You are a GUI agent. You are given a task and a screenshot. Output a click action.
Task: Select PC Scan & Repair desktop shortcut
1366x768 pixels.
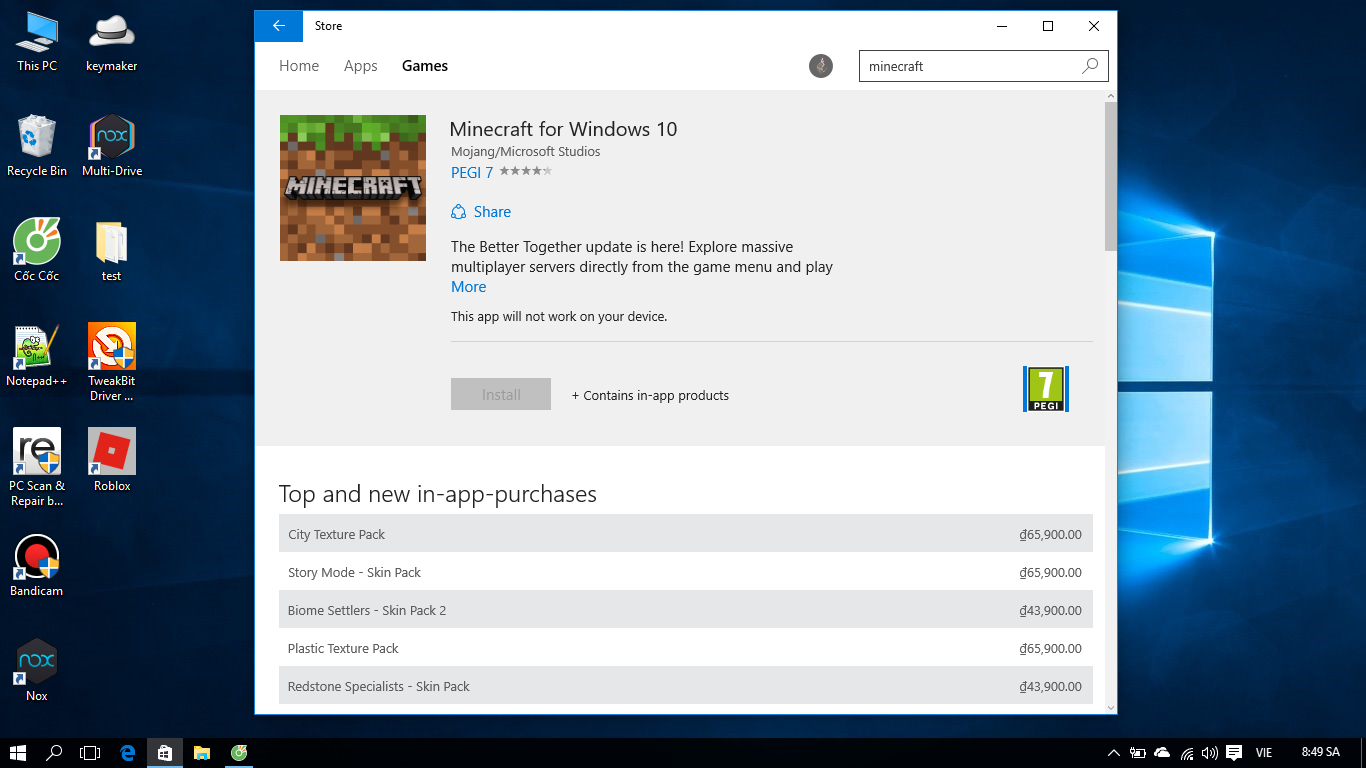click(37, 467)
